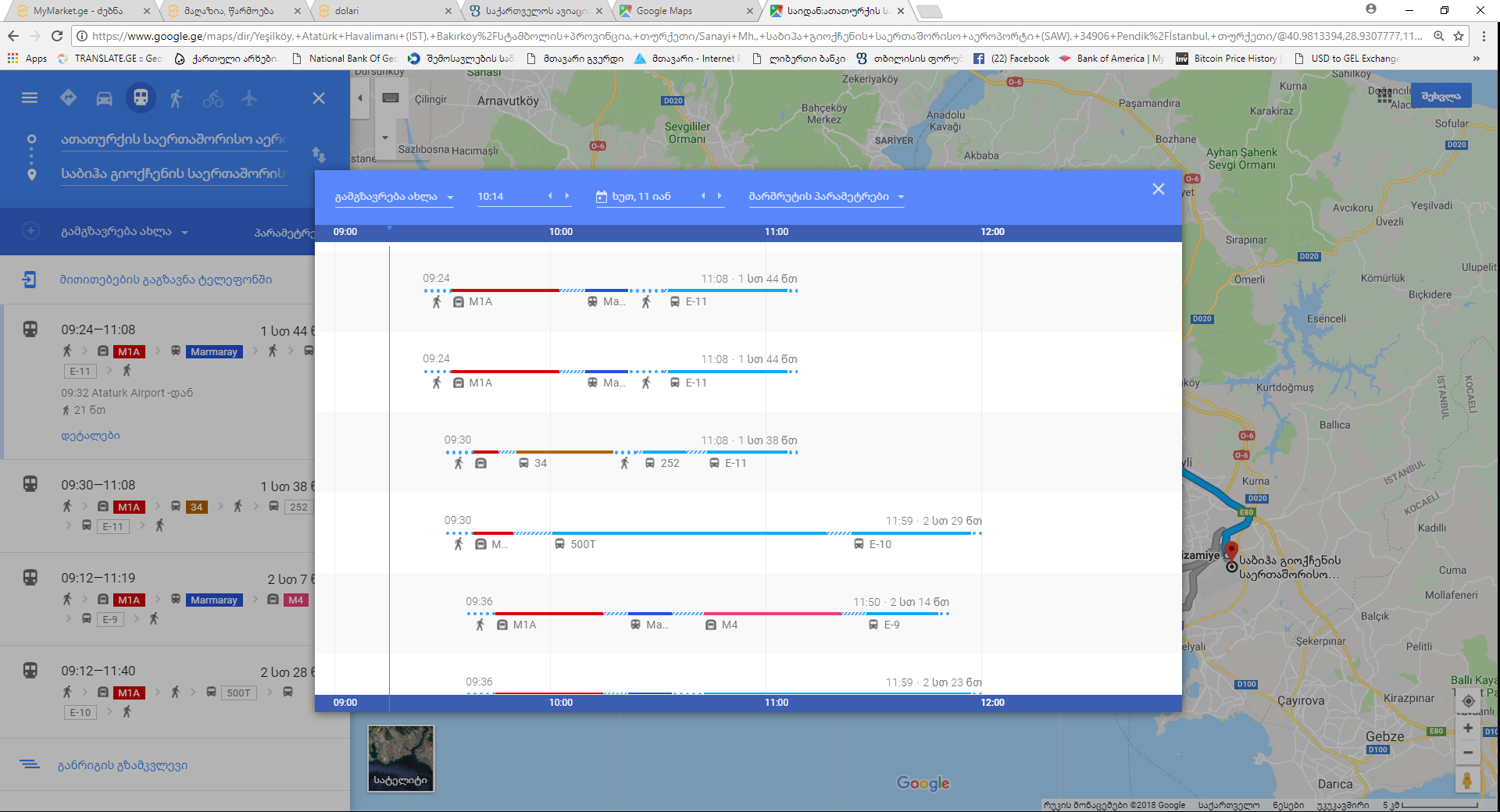Image resolution: width=1500 pixels, height=812 pixels.
Task: Click the sign in button
Action: click(x=1441, y=96)
